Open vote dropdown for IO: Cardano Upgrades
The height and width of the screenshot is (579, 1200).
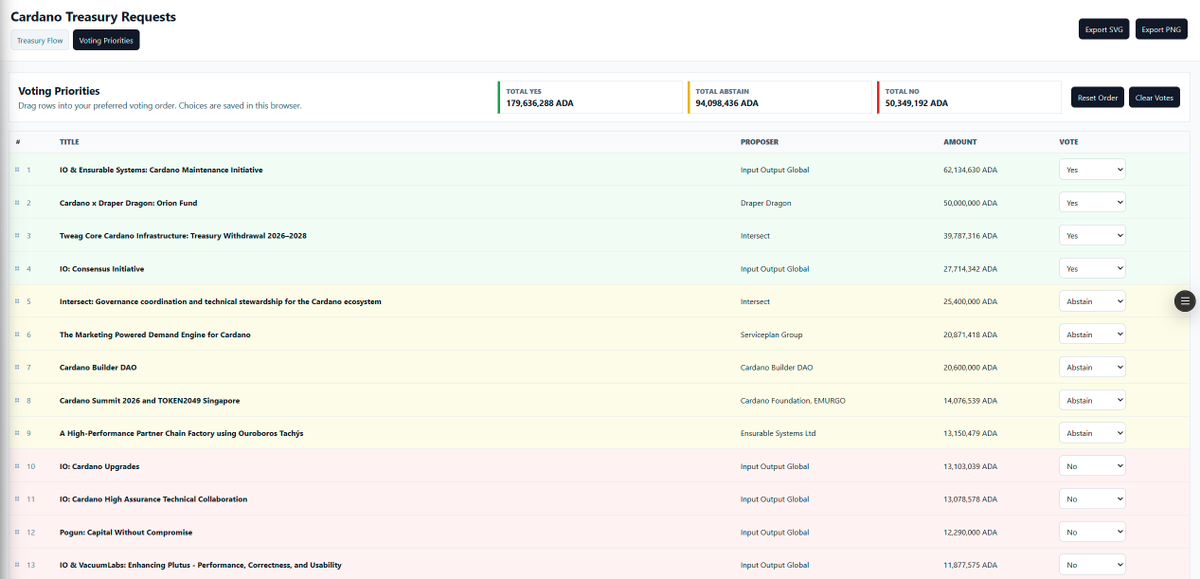click(x=1092, y=466)
